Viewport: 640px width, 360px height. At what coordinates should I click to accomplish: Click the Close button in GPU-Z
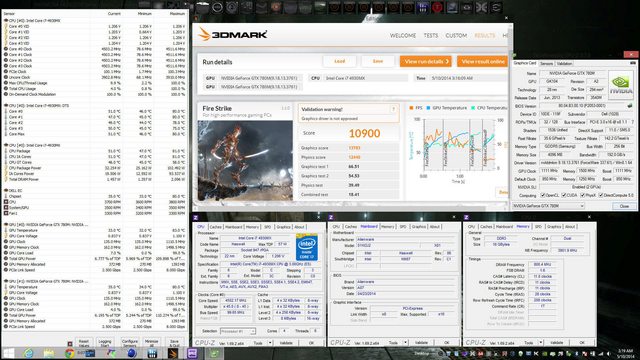[624, 206]
